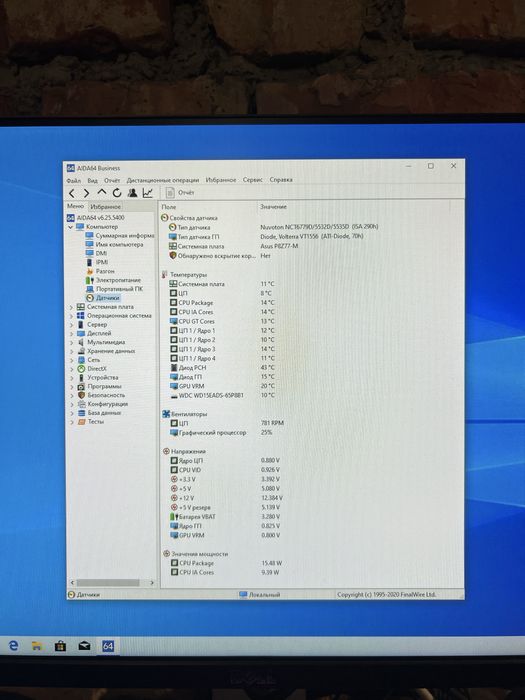Open the Дистанционные операции menu
Viewport: 525px width, 700px height.
(162, 180)
